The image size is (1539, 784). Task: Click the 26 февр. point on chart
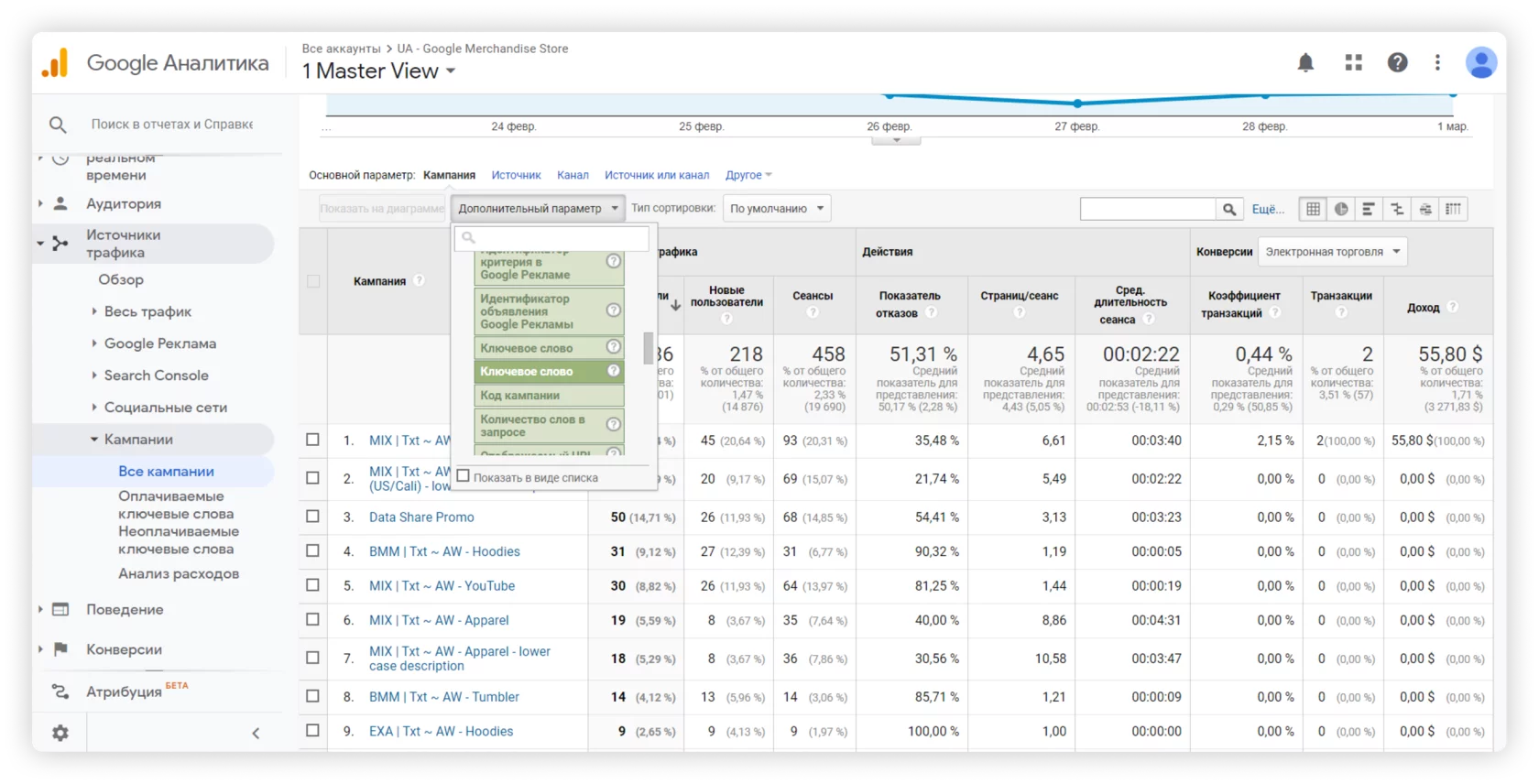pos(889,96)
